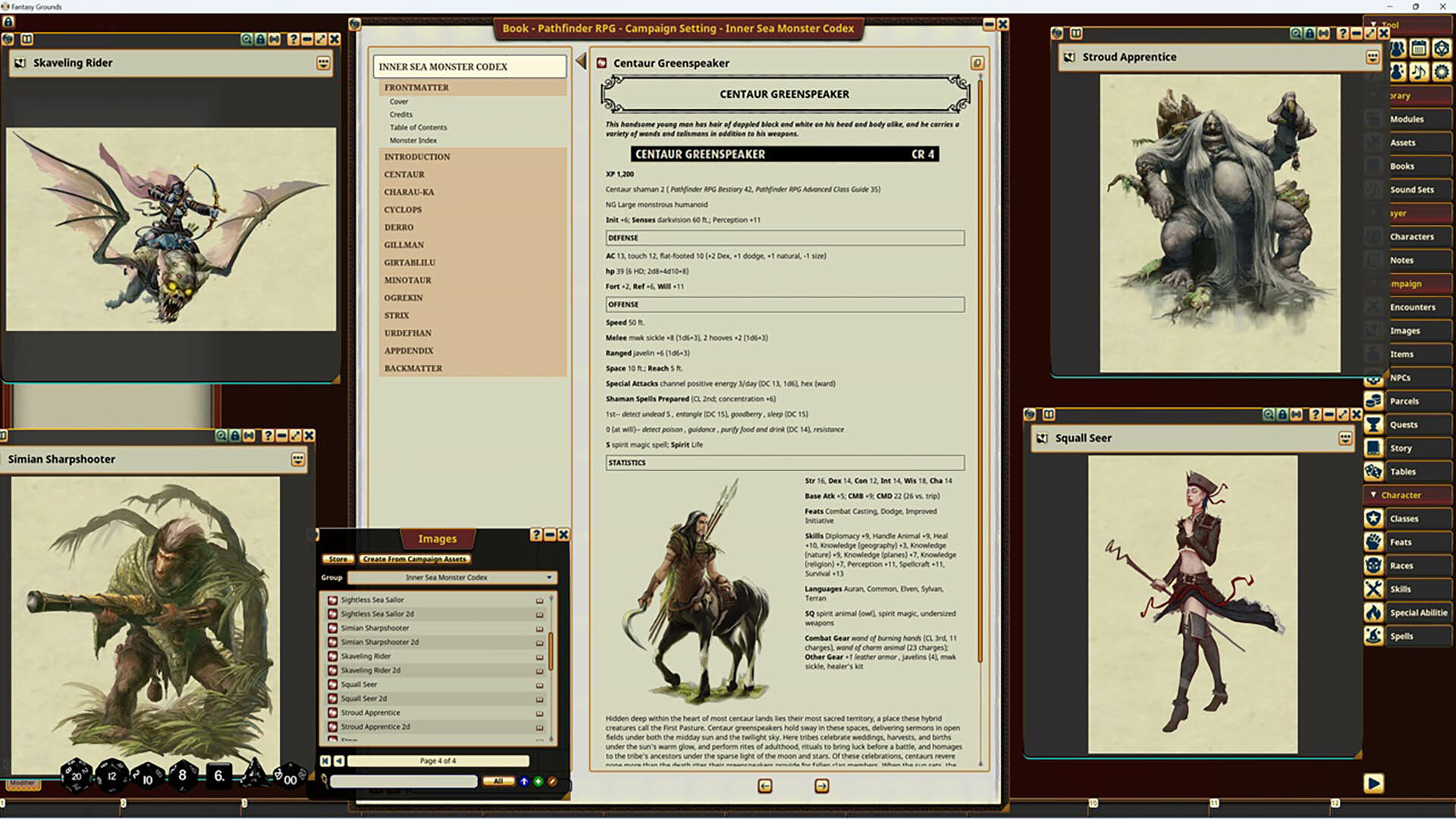Click the Images search input field
Viewport: 1456px width, 819px height.
point(403,781)
